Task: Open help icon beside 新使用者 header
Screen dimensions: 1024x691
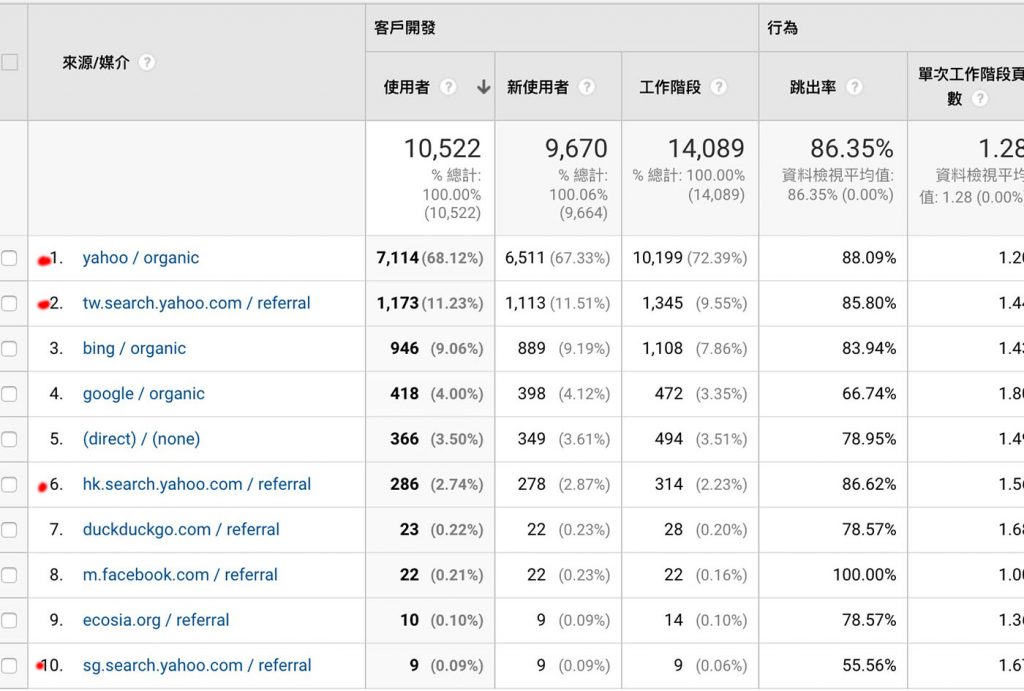Action: [586, 86]
